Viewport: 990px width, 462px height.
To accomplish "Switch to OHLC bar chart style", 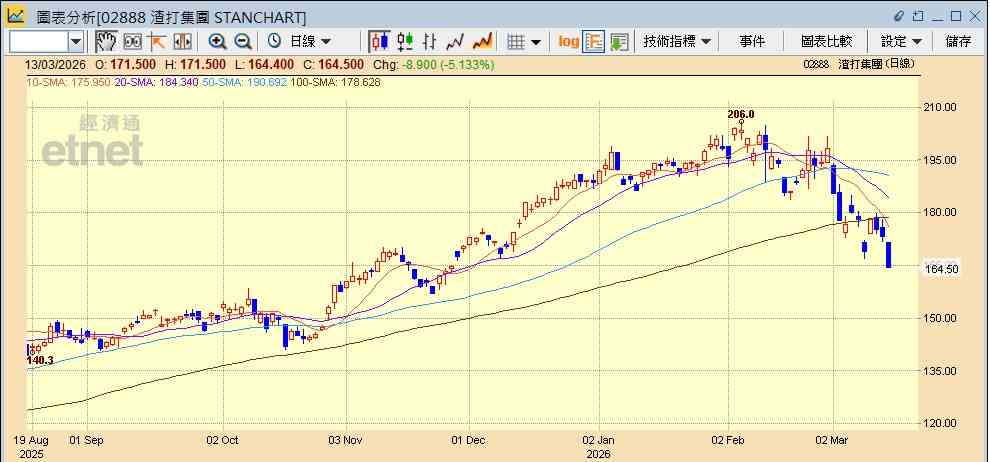I will click(x=429, y=42).
